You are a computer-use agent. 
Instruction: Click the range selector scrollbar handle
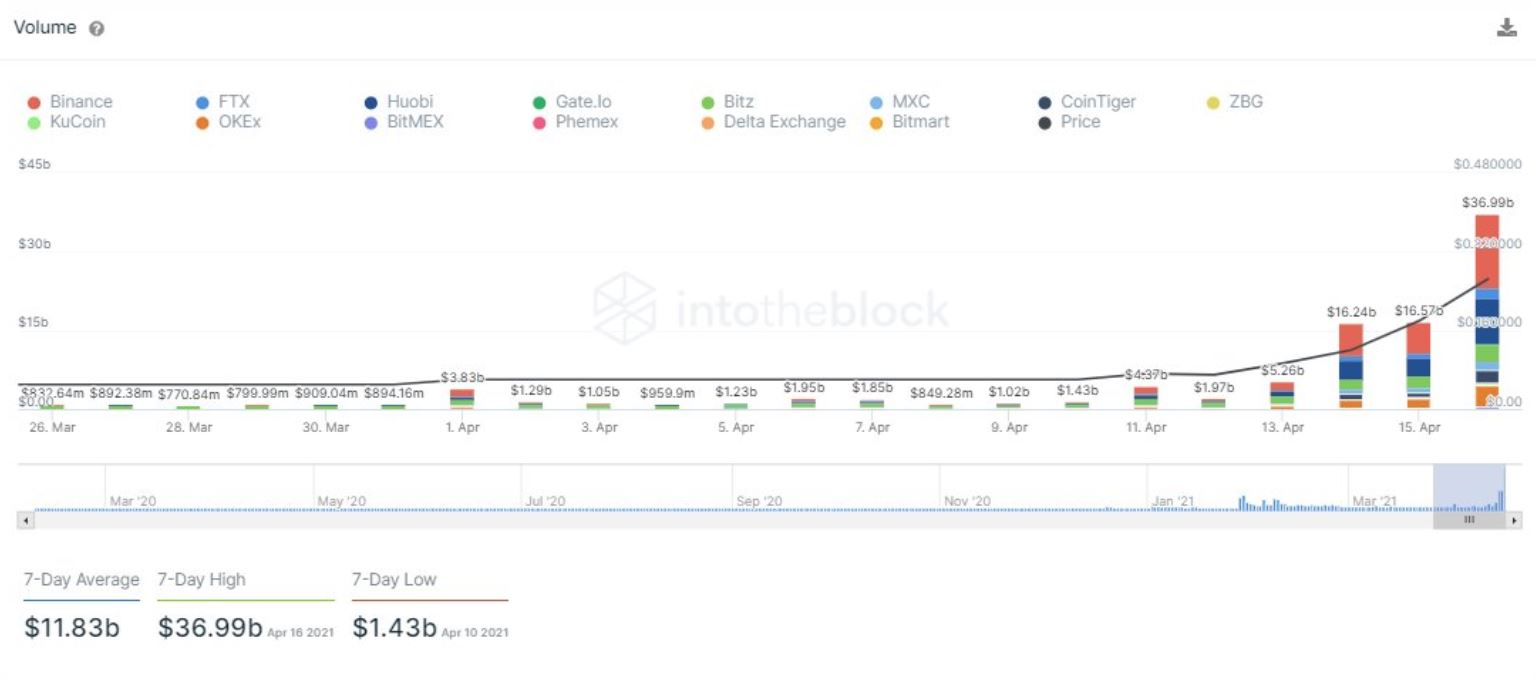[x=1469, y=520]
